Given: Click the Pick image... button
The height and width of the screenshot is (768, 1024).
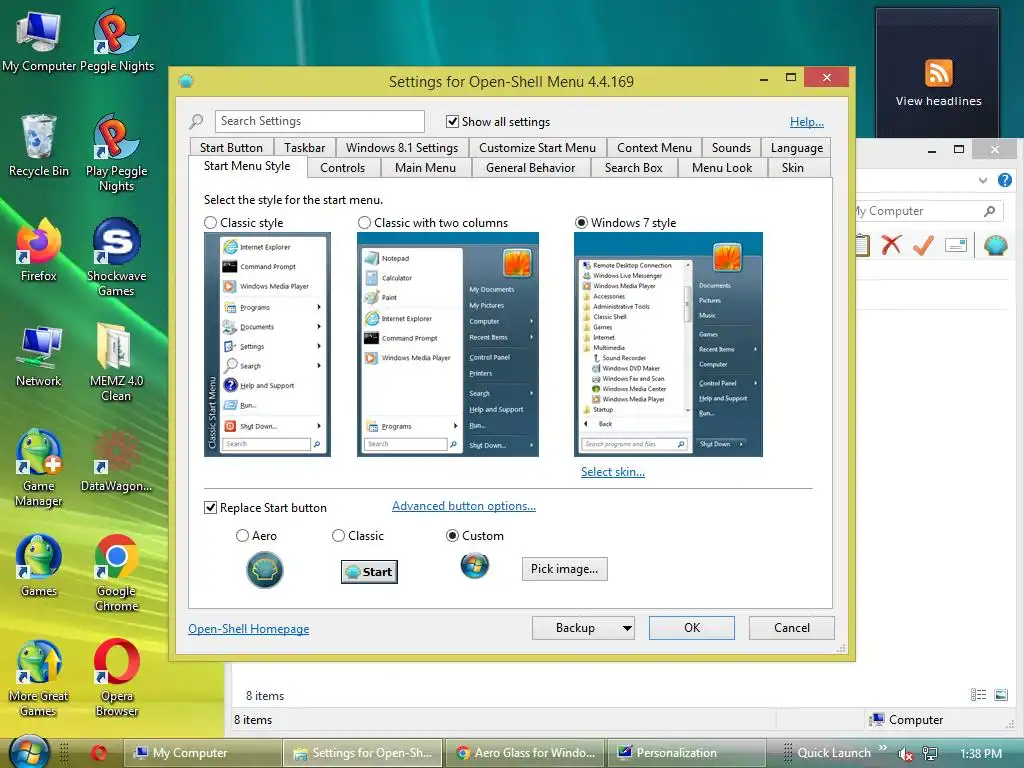Looking at the screenshot, I should pyautogui.click(x=564, y=569).
